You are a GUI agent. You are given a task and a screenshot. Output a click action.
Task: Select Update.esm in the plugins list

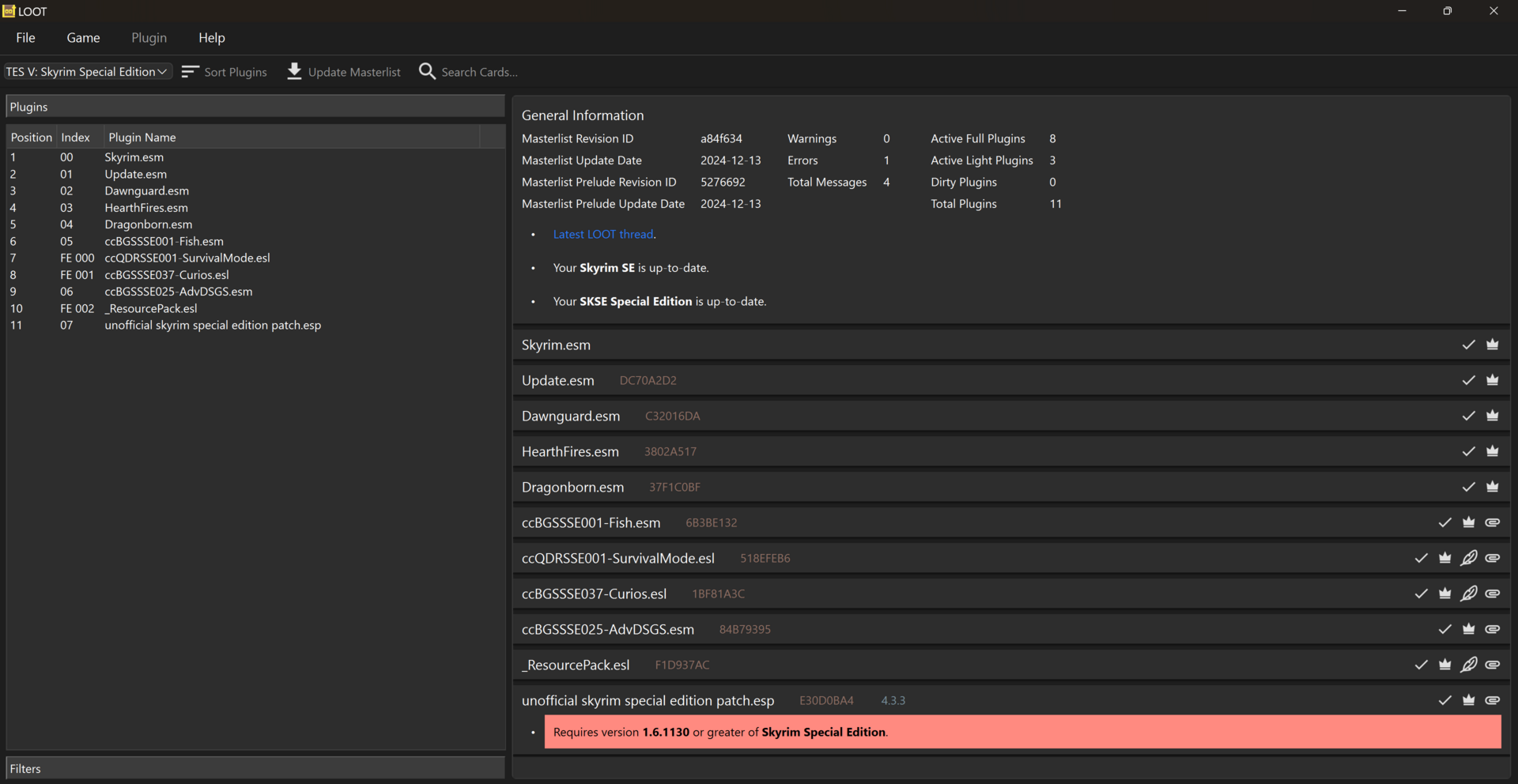(x=255, y=174)
